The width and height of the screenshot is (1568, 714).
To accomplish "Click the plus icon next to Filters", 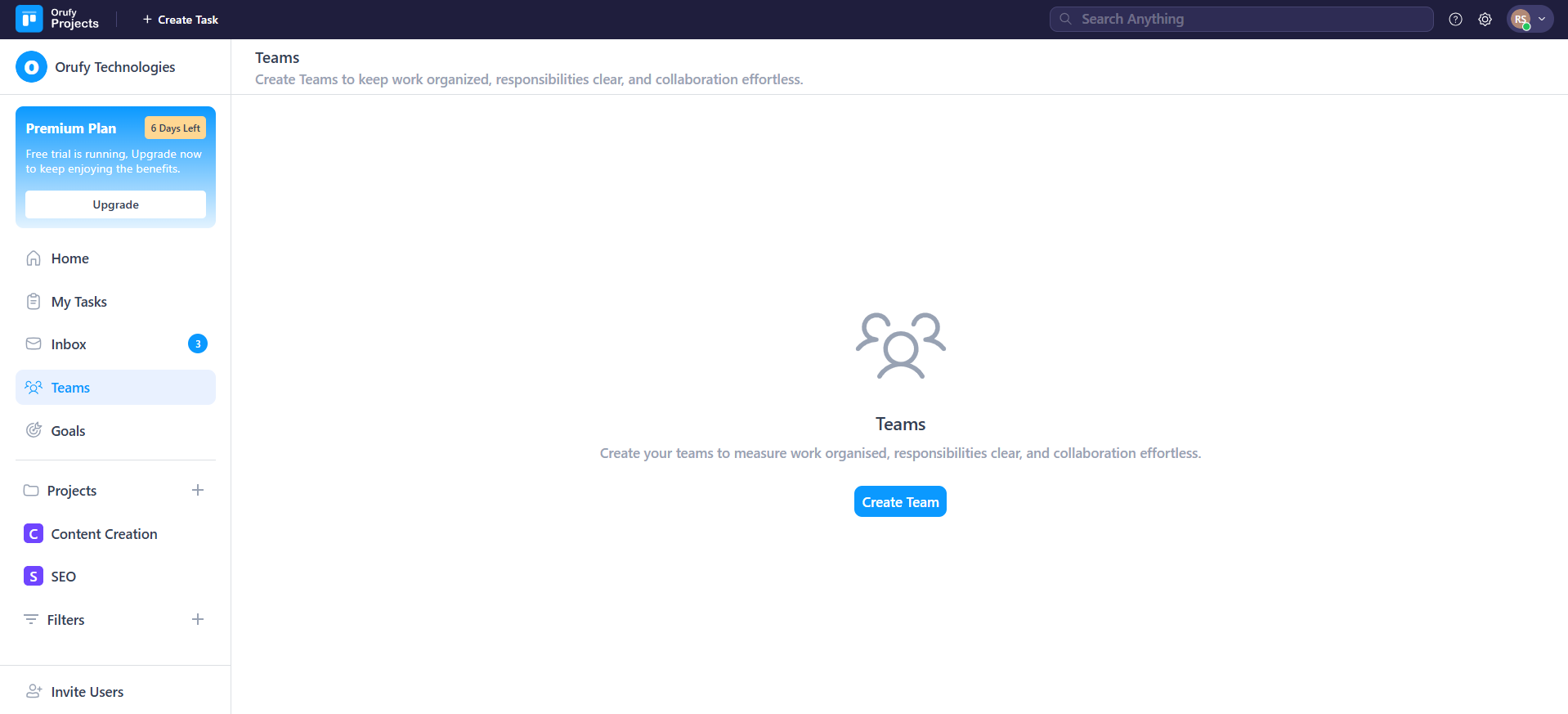I will tap(198, 620).
